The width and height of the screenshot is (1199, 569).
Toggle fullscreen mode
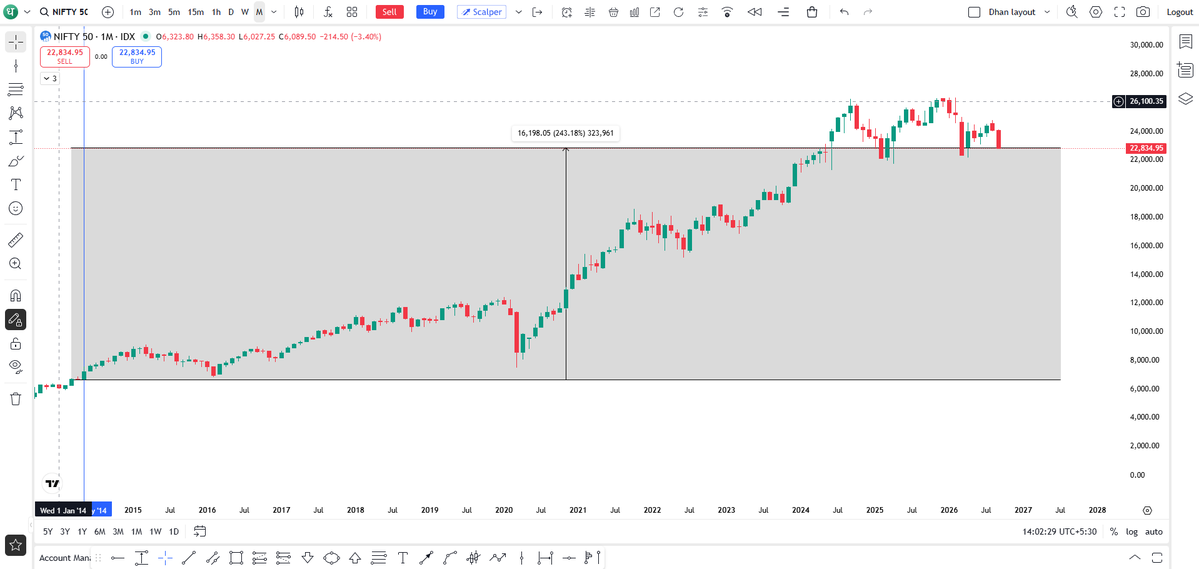(x=1119, y=12)
